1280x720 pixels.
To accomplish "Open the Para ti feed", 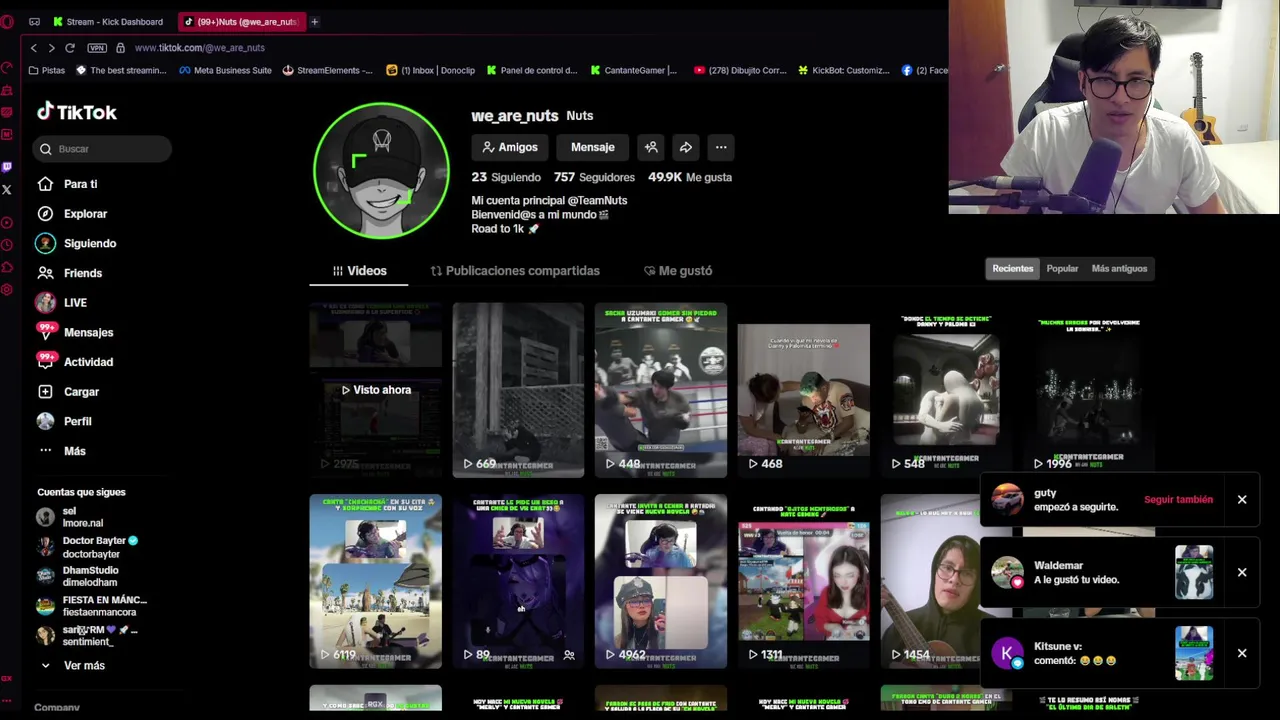I will [67, 184].
